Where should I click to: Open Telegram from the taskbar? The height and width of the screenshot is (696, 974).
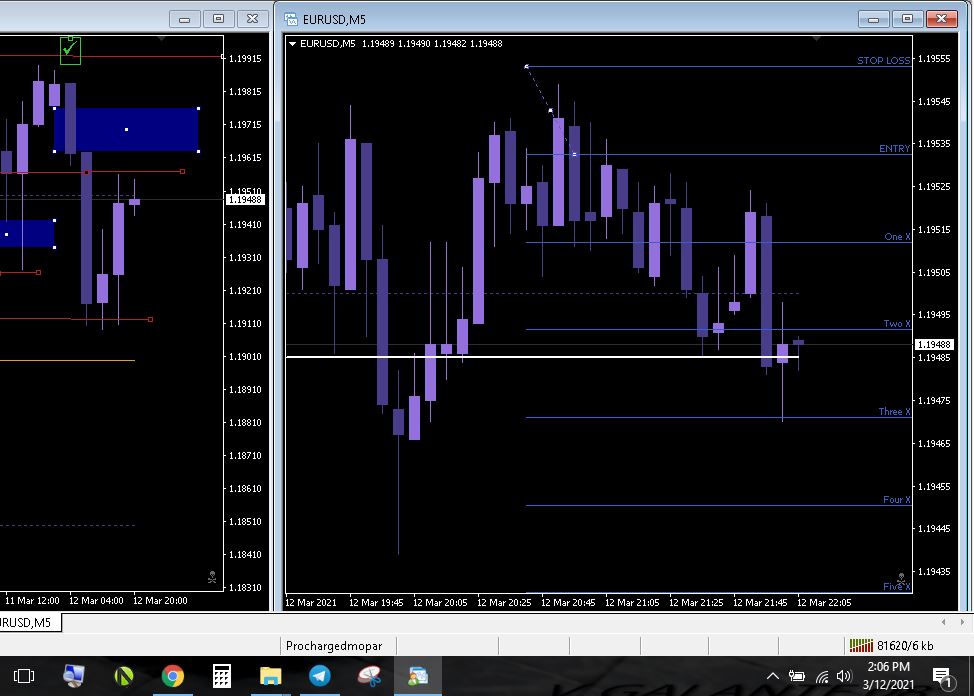[320, 676]
